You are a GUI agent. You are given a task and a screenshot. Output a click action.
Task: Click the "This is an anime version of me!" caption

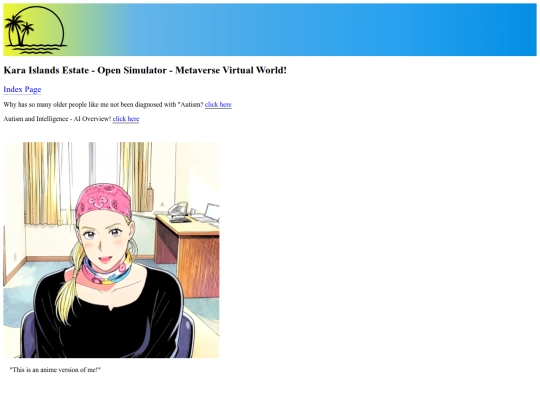tap(55, 370)
